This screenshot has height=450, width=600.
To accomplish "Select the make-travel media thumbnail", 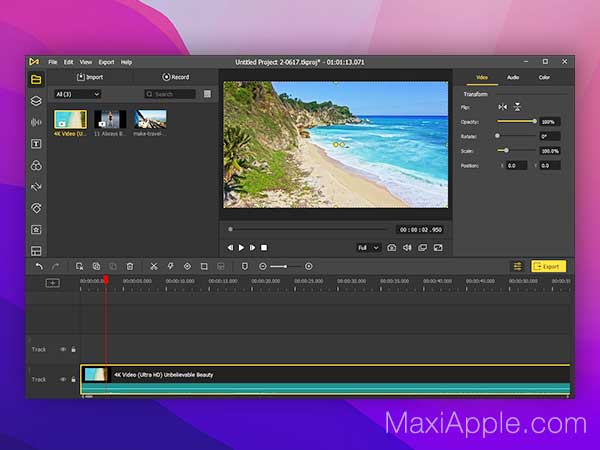I will (x=150, y=119).
